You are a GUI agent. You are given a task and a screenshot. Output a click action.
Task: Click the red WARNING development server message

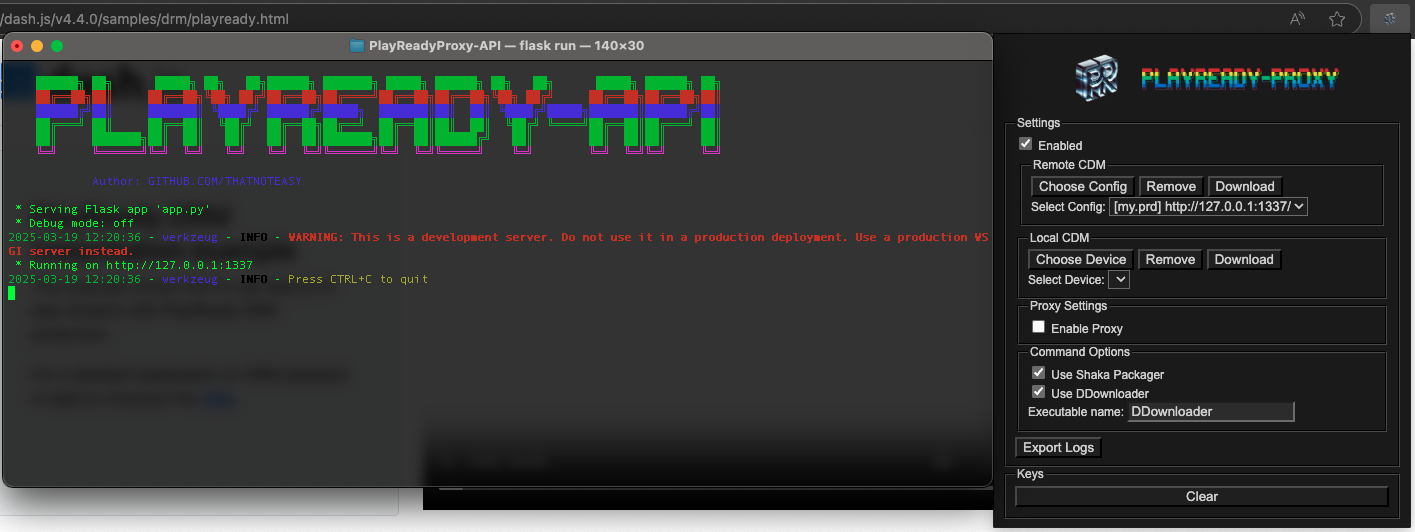click(x=498, y=245)
